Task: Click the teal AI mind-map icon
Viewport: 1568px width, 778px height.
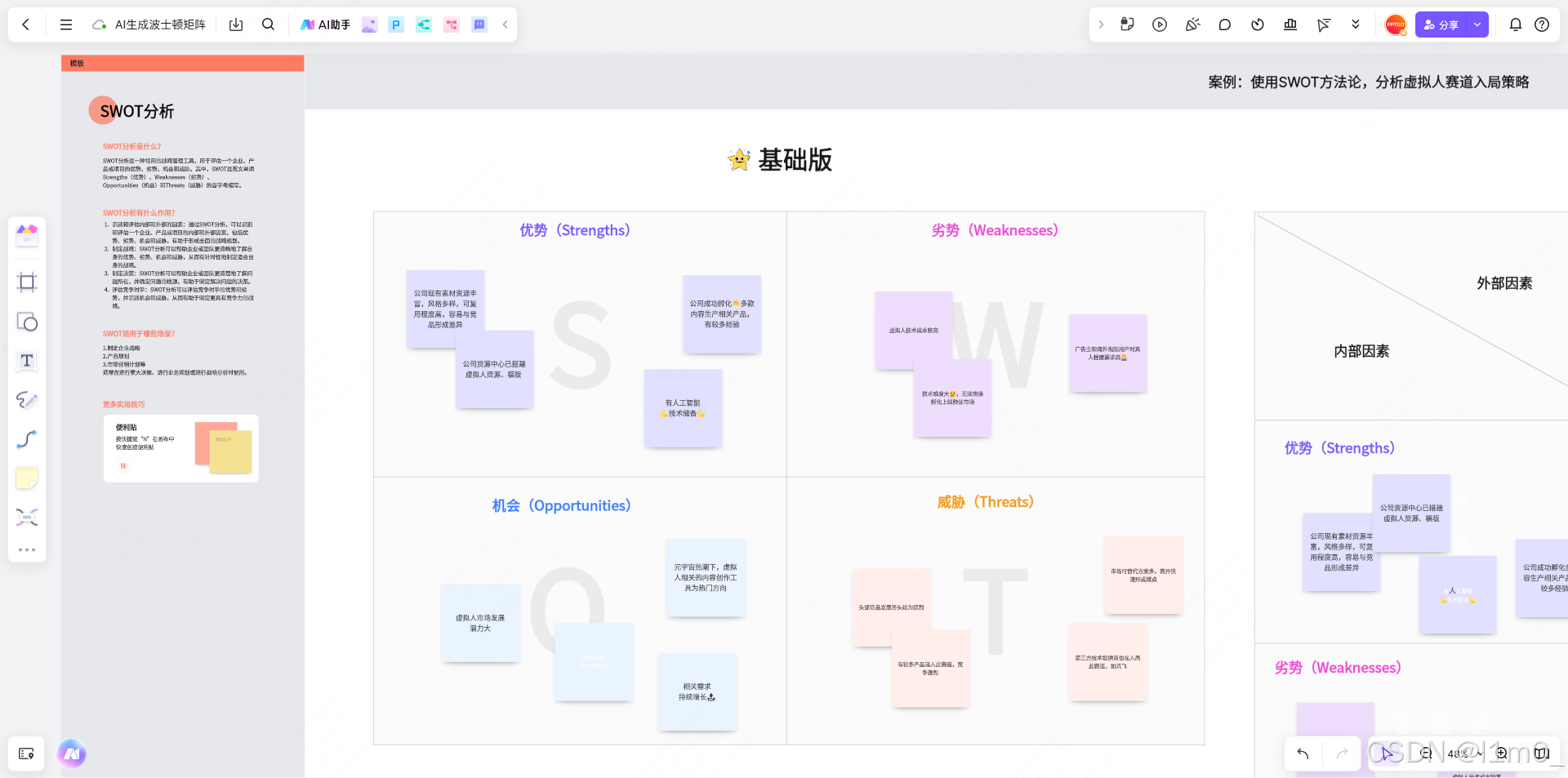Action: point(424,24)
